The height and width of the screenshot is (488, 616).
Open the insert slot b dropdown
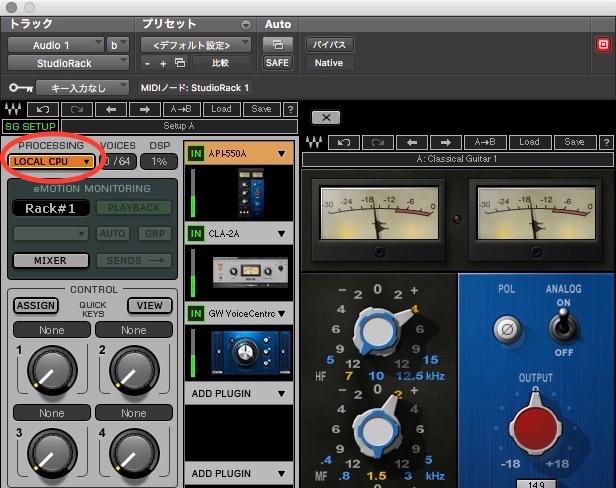point(117,45)
